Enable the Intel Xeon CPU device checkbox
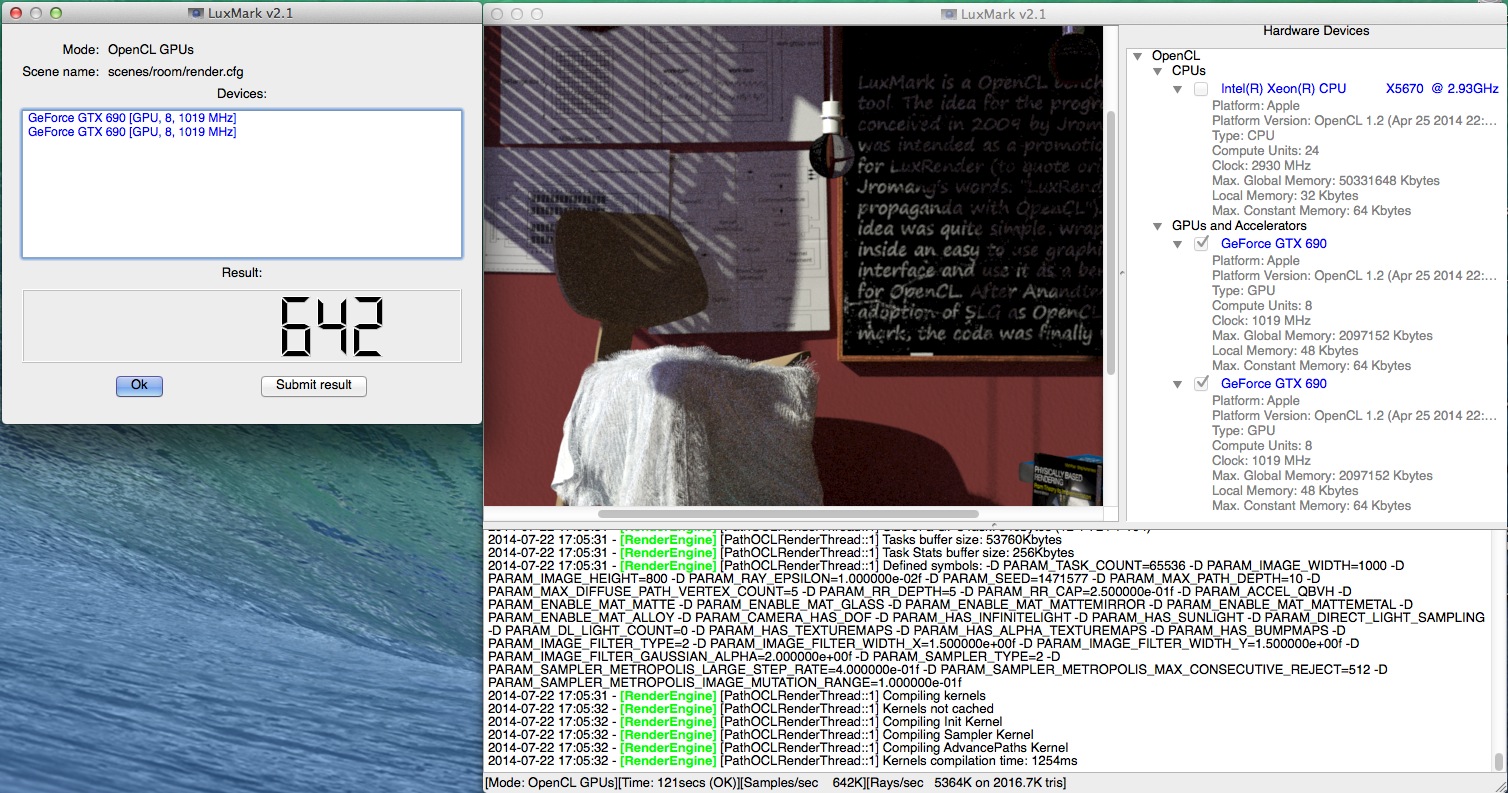1508x793 pixels. [1201, 89]
